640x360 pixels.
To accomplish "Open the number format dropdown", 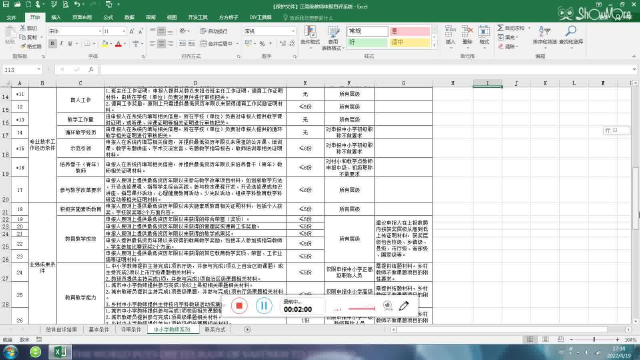I will [293, 31].
